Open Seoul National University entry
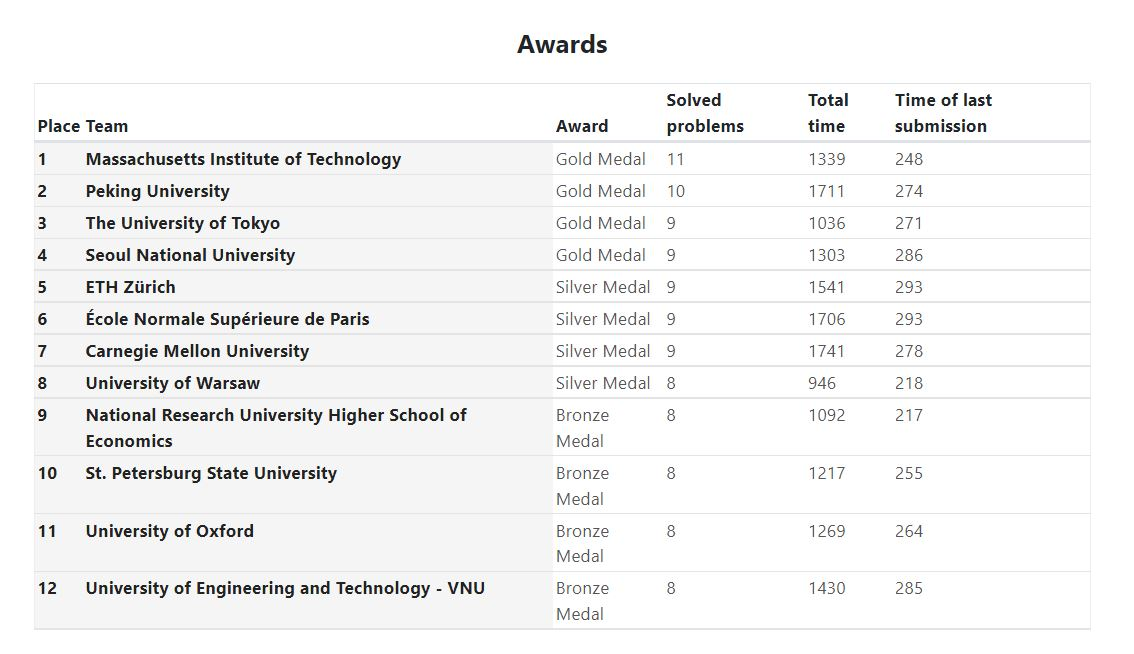The height and width of the screenshot is (654, 1134). 190,255
